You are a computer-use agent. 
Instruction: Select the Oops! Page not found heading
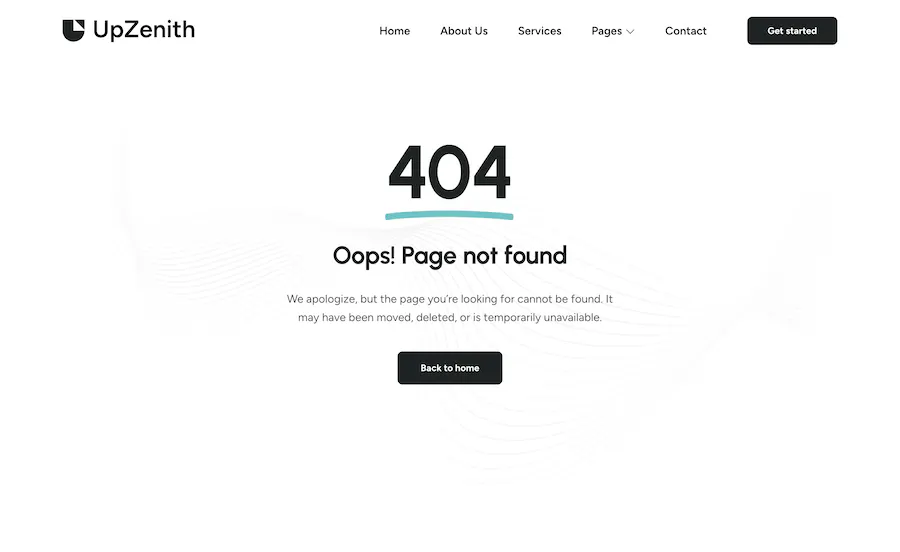click(x=449, y=256)
